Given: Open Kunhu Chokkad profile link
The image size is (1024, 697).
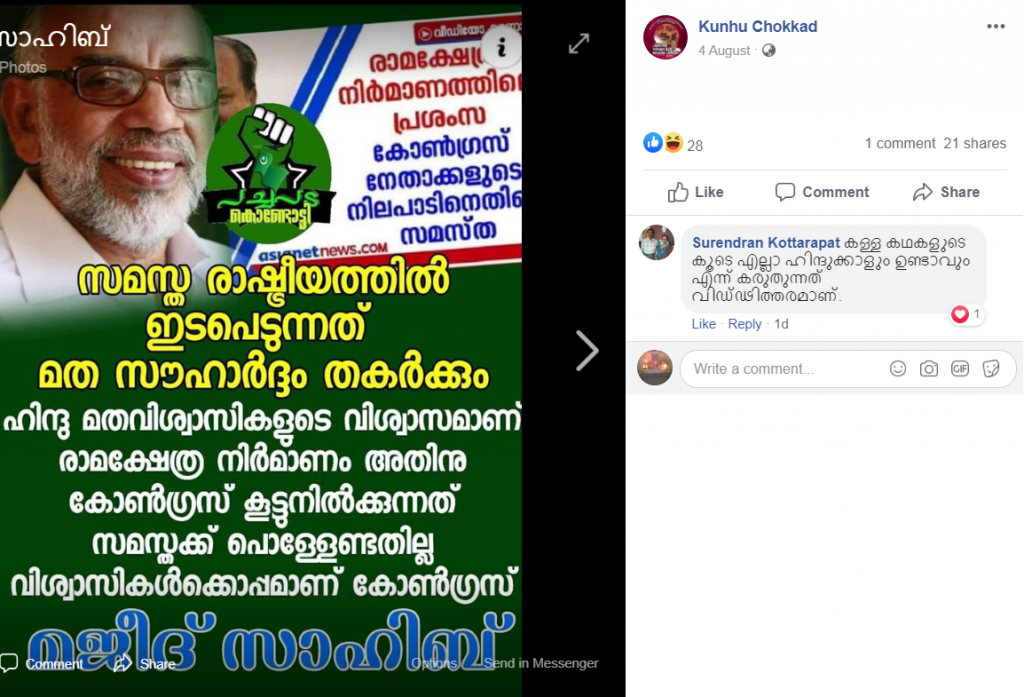Looking at the screenshot, I should pyautogui.click(x=758, y=26).
